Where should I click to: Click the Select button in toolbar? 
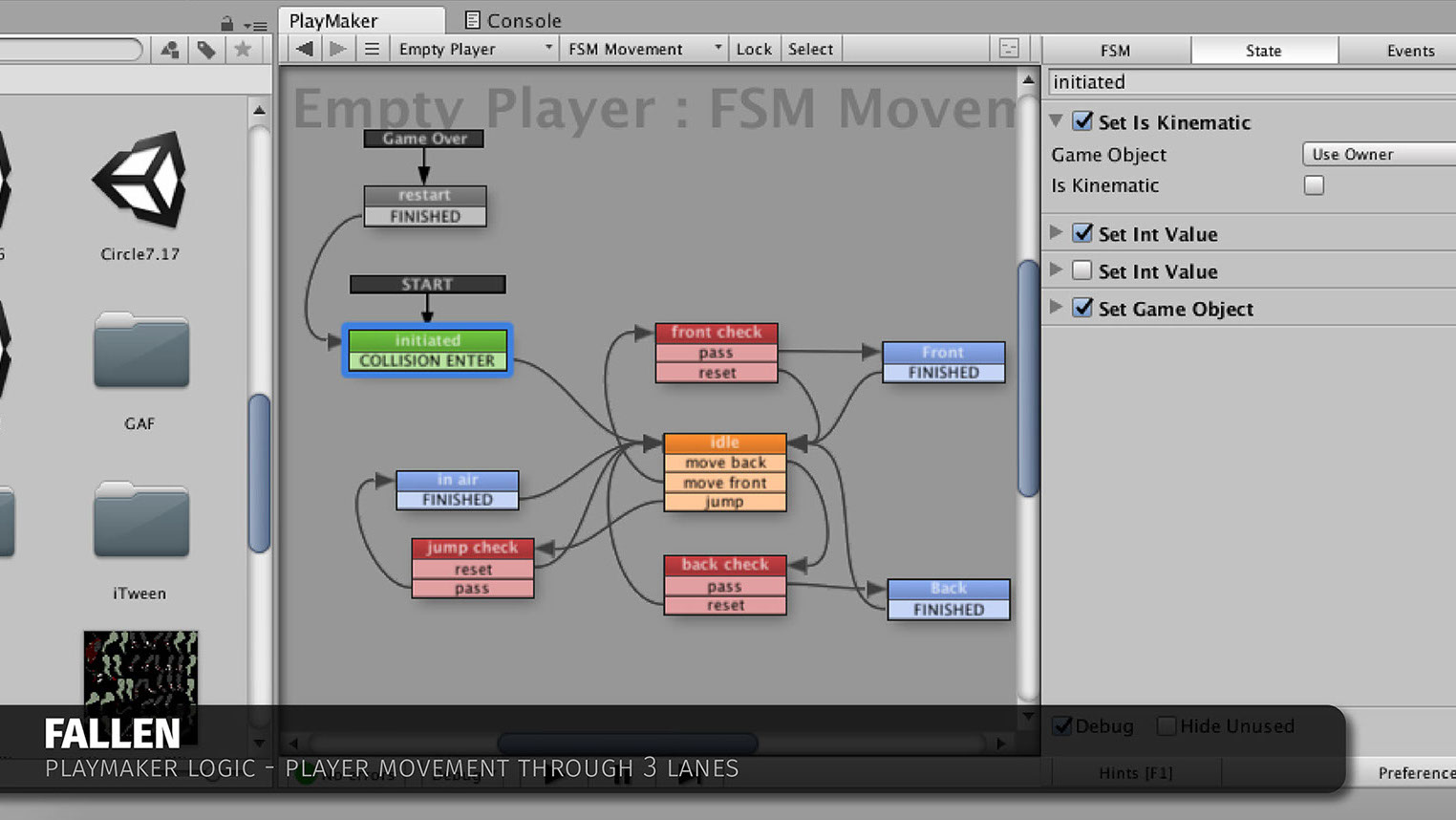810,49
